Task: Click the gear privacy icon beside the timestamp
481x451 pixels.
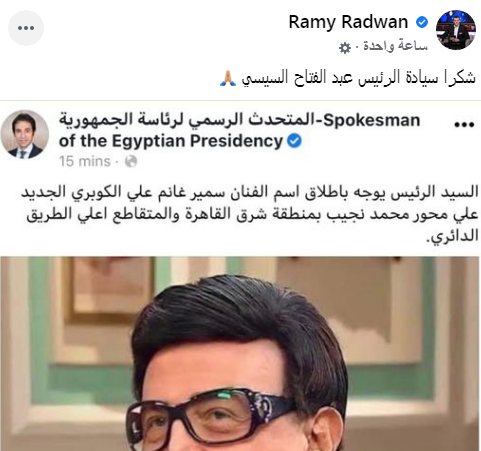Action: [345, 48]
